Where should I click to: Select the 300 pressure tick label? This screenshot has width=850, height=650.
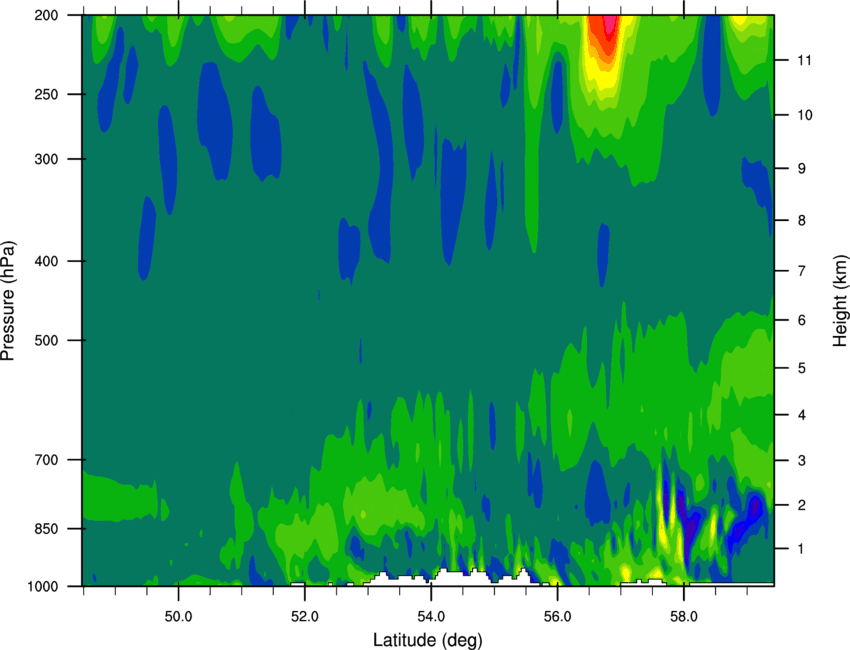point(46,159)
